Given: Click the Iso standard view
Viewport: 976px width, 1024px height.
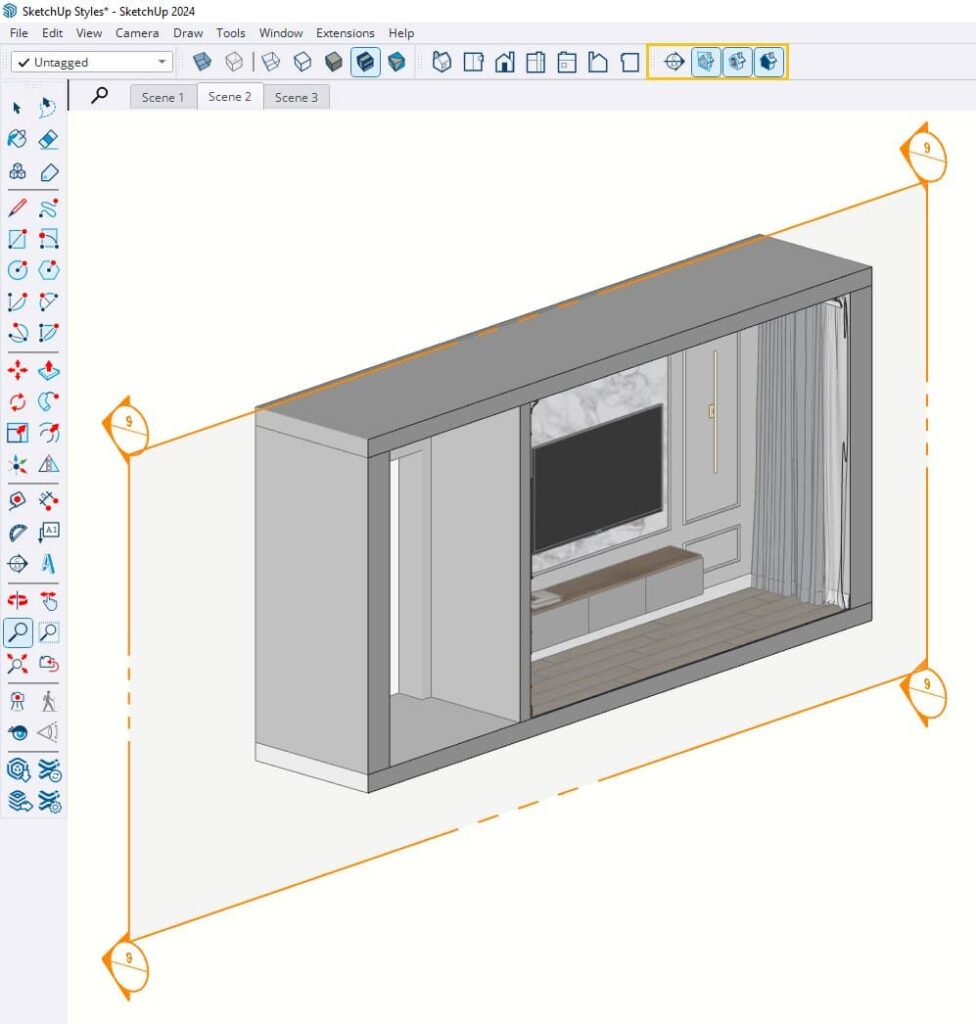Looking at the screenshot, I should (441, 61).
